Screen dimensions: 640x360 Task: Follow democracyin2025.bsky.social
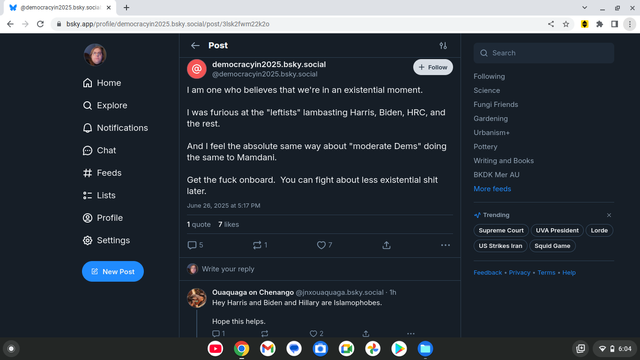[x=433, y=67]
